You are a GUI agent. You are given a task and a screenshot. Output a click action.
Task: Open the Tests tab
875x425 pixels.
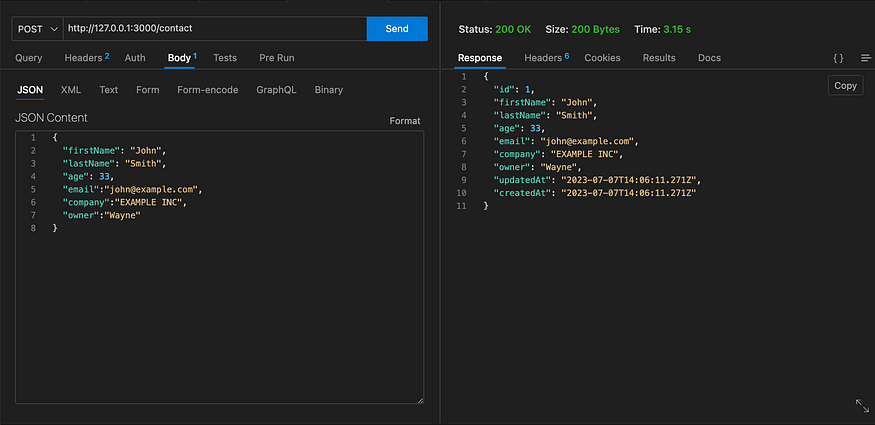click(x=225, y=58)
